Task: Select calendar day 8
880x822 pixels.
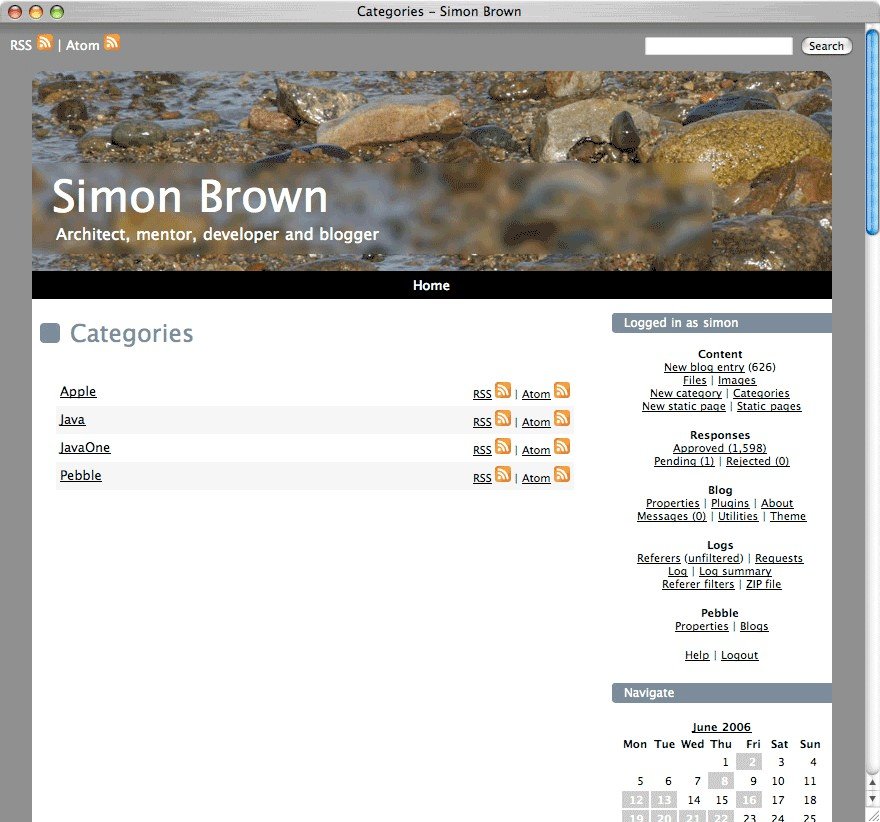Action: point(721,780)
